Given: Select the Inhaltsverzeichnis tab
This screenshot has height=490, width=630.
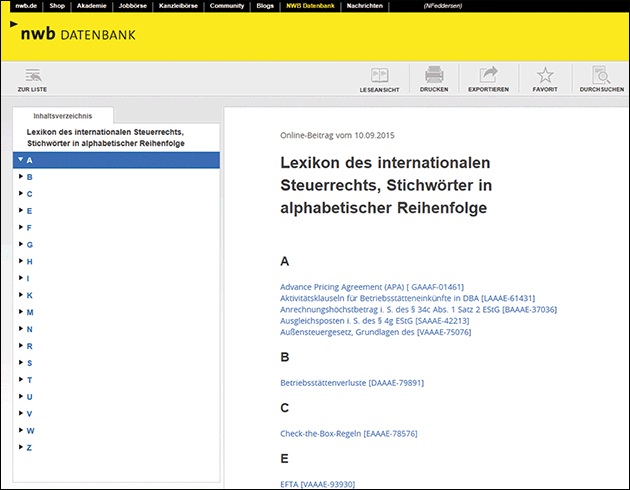Looking at the screenshot, I should point(64,116).
